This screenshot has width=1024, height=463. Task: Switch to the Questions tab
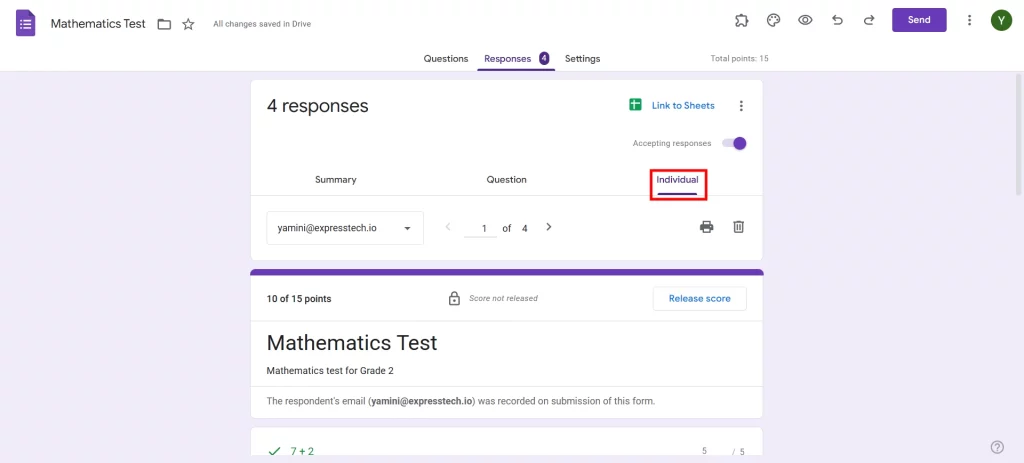[446, 59]
